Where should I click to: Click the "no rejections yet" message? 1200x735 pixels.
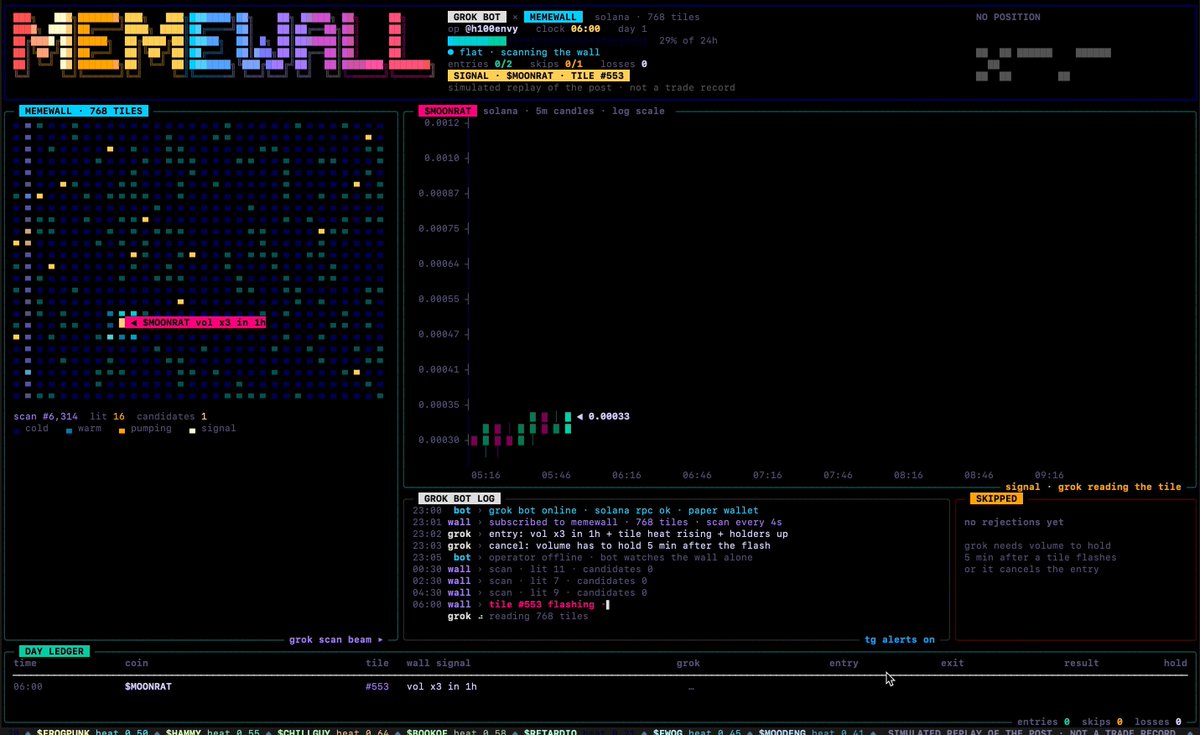(1014, 522)
